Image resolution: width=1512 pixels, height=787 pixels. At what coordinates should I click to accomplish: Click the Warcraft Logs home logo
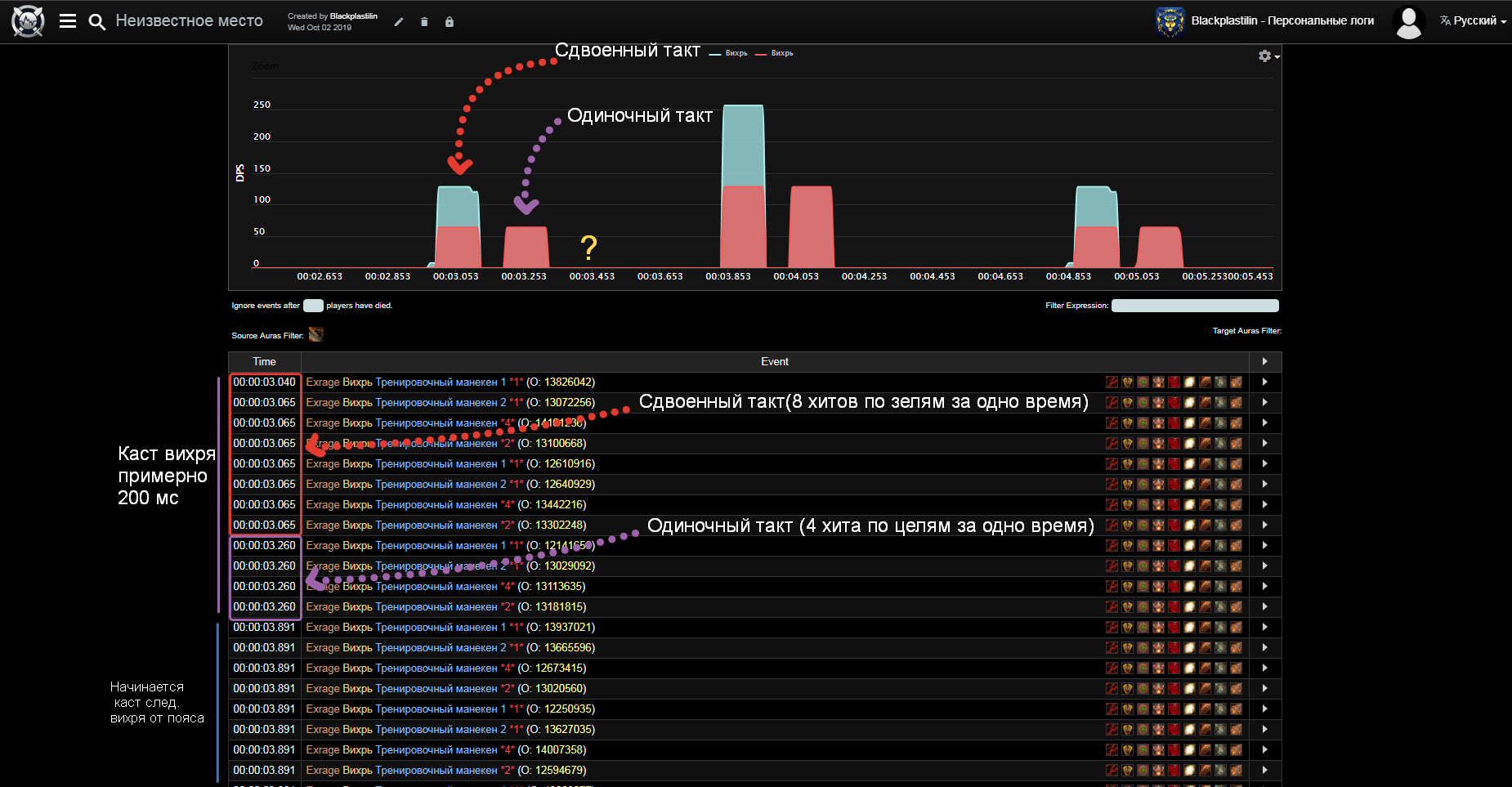tap(28, 21)
